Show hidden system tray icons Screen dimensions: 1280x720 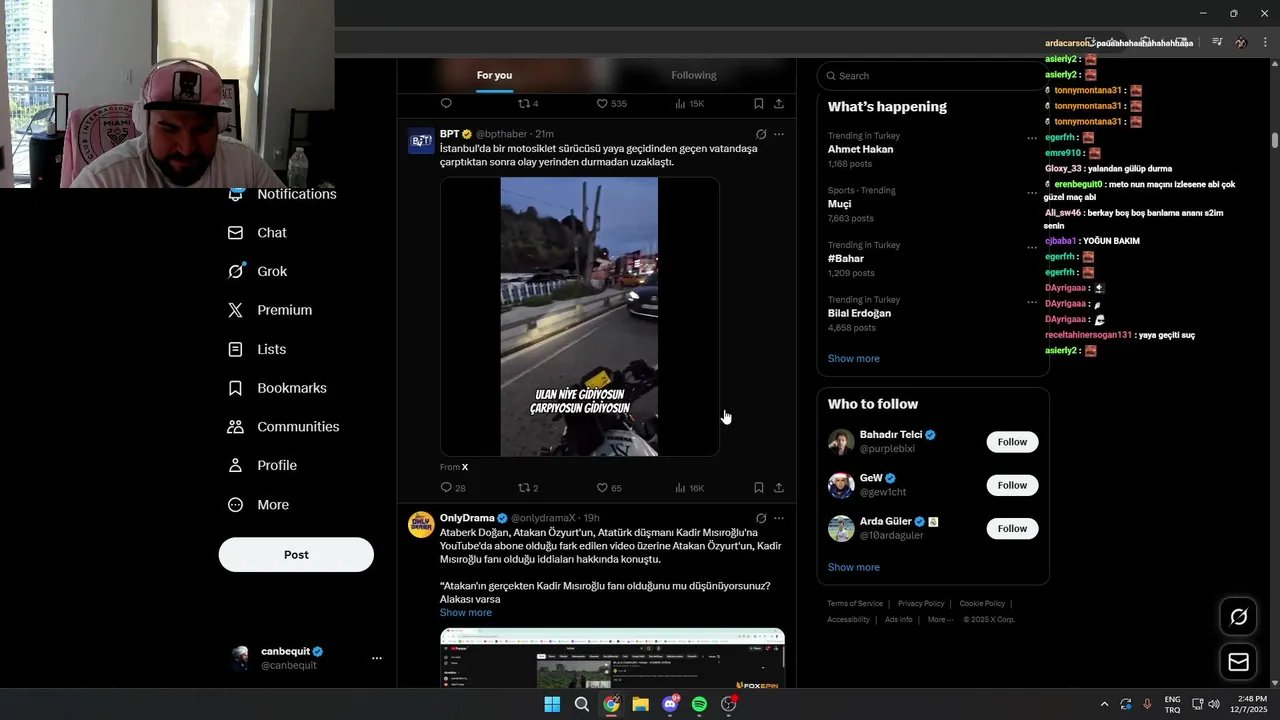tap(1104, 704)
